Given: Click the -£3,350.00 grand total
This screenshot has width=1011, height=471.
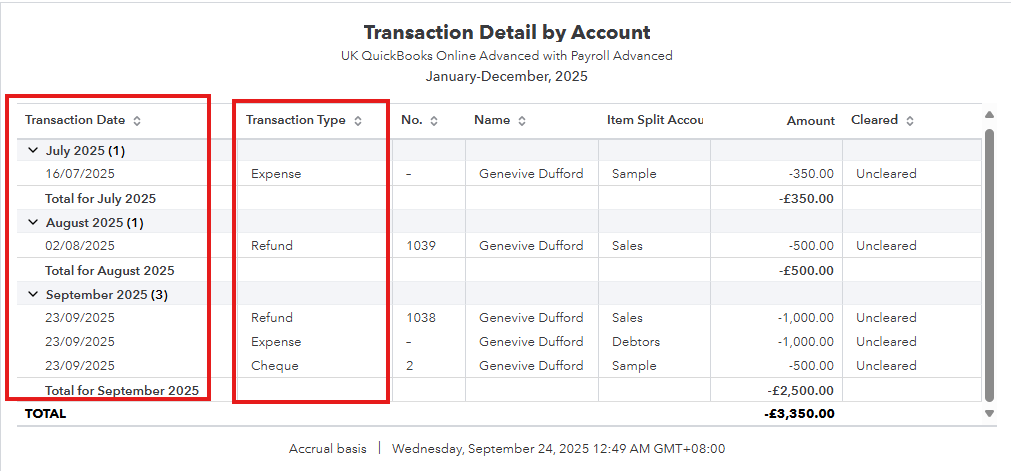Looking at the screenshot, I should coord(799,413).
